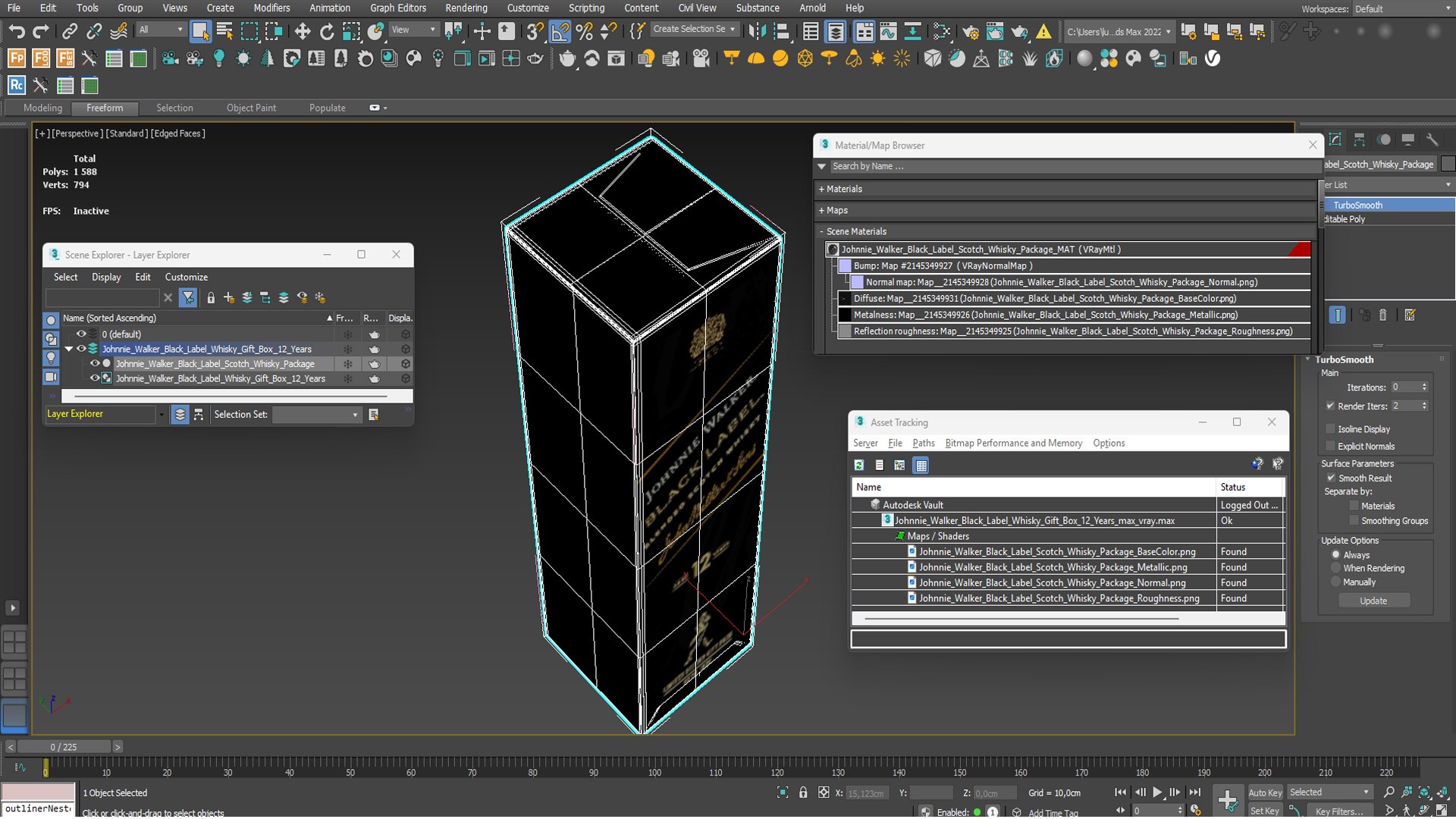Click delete modifier trash icon in modifier panel
1456x819 pixels.
pos(1382,315)
